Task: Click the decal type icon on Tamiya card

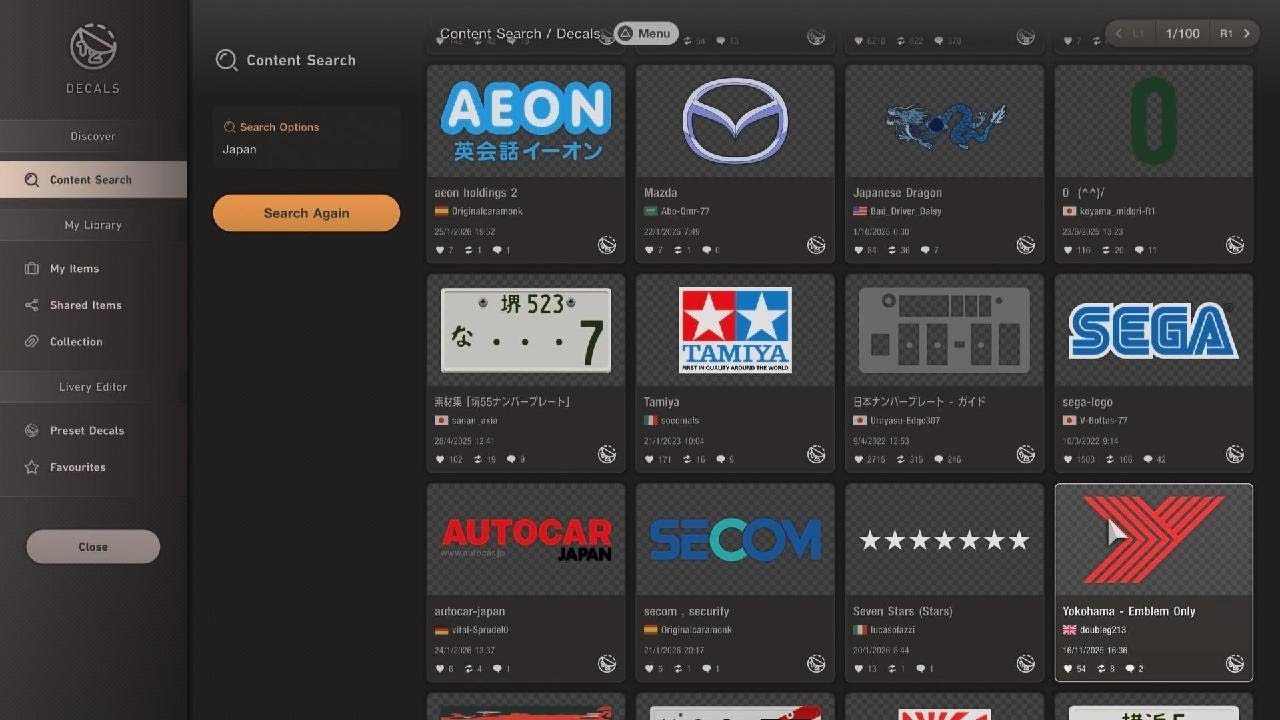Action: tap(816, 454)
